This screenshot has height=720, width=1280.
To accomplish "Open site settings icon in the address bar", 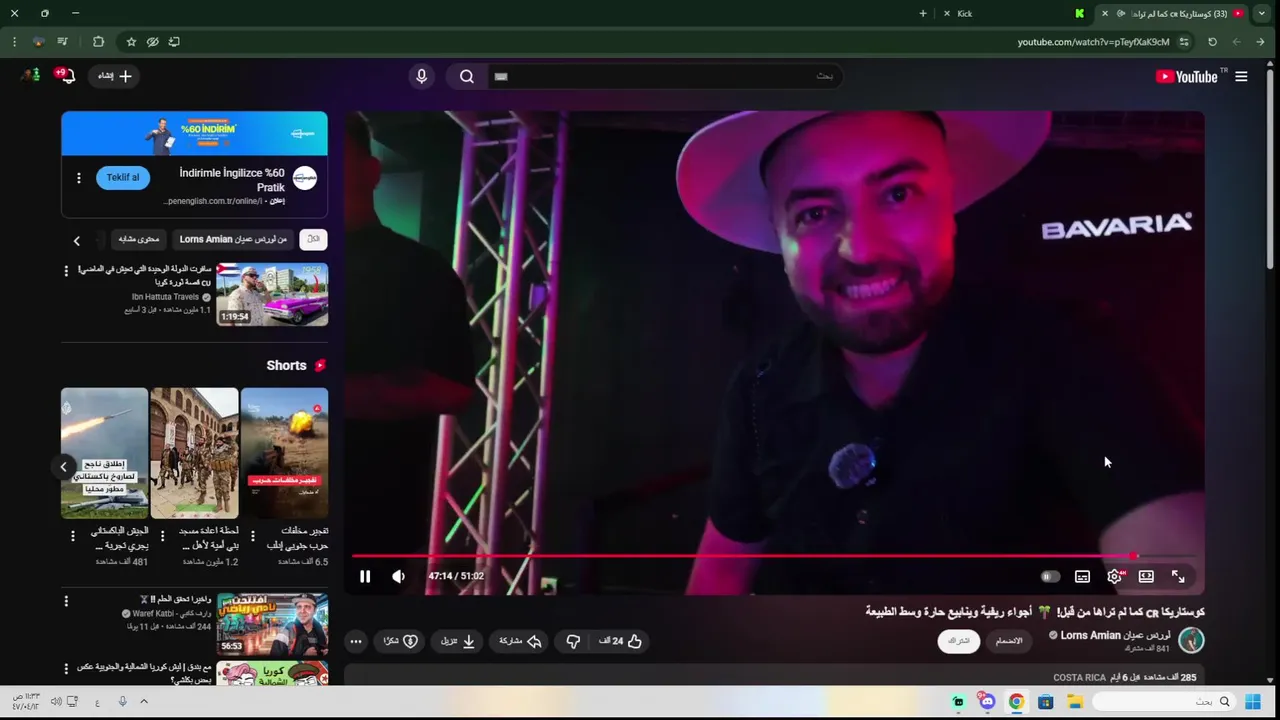I will [1184, 42].
